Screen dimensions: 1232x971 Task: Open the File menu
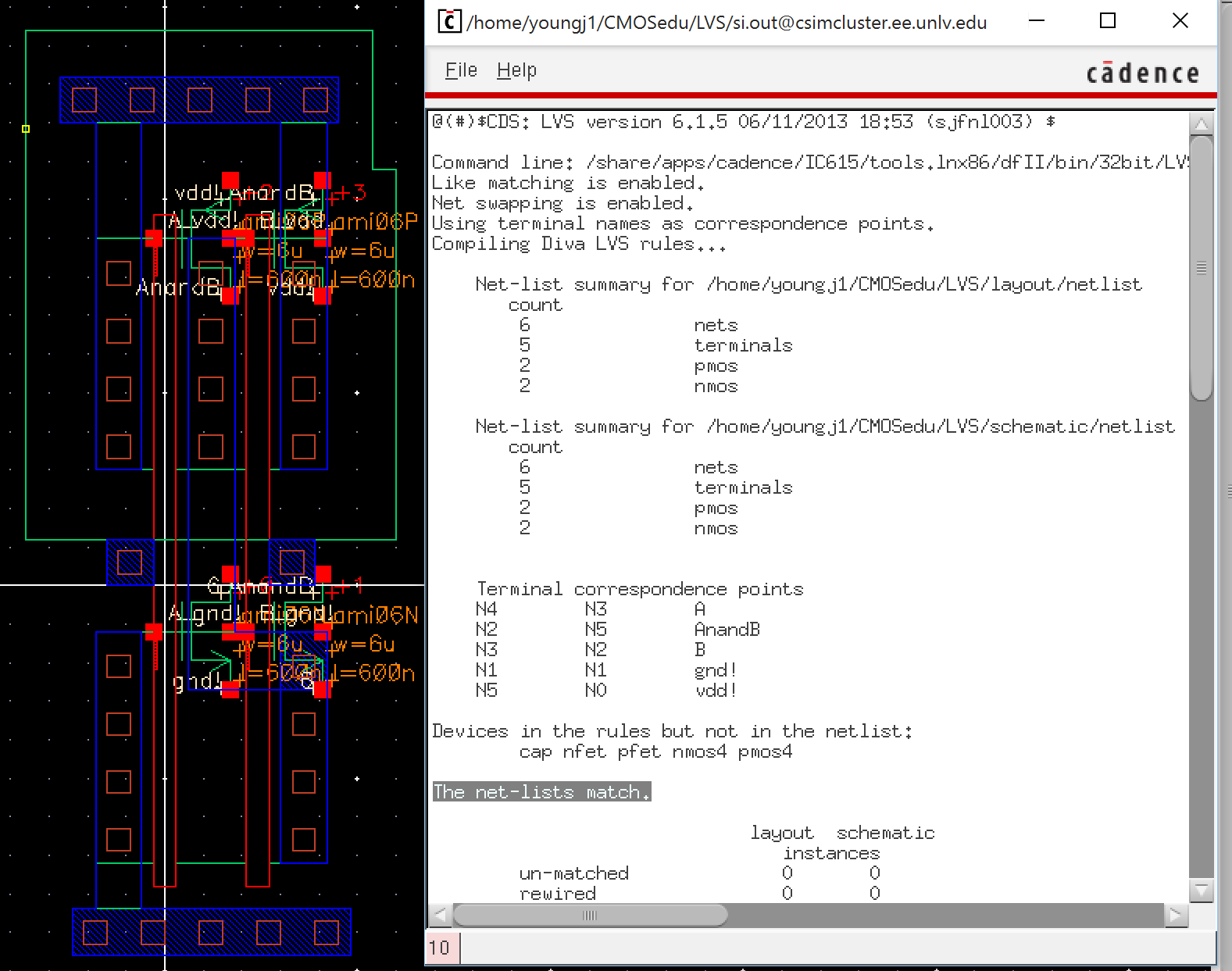point(461,70)
